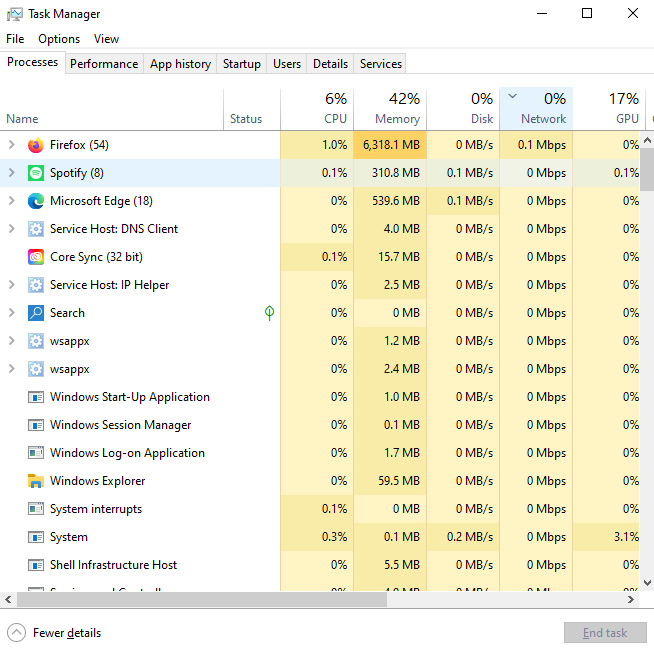The height and width of the screenshot is (654, 654).
Task: Click Firefox memory value 6,318.1 MB
Action: 391,145
